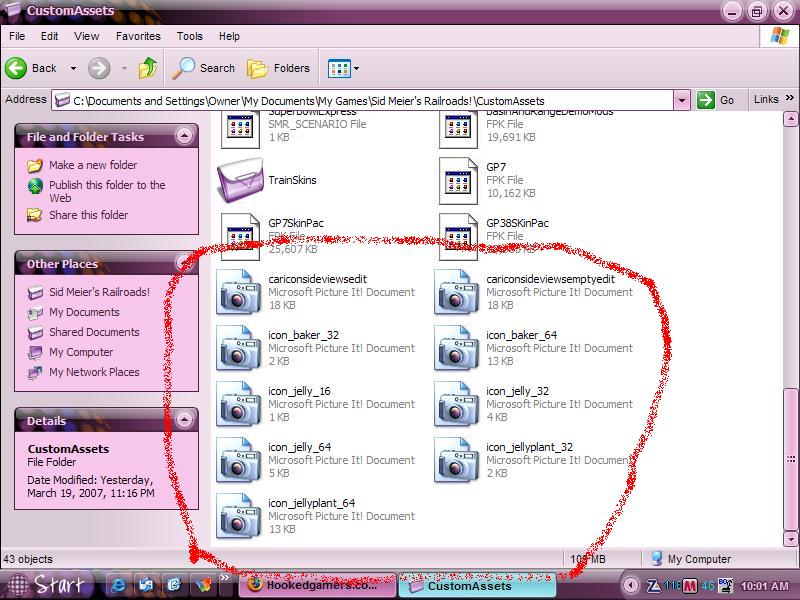Select the TrainSkins folder icon

click(x=240, y=180)
